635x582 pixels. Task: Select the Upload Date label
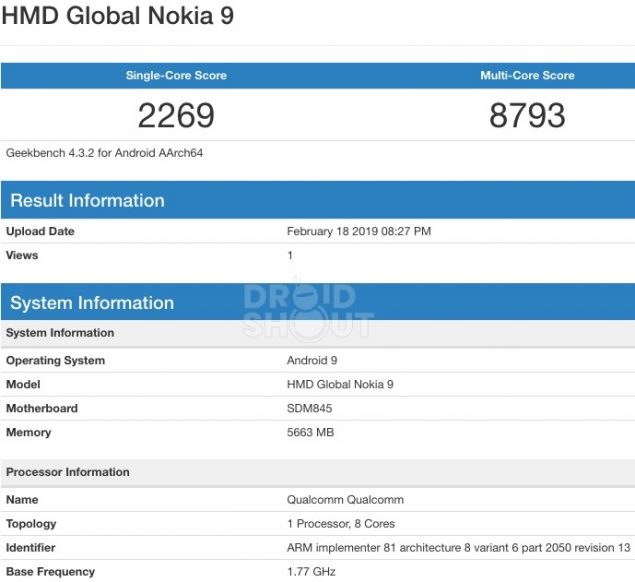(x=40, y=231)
